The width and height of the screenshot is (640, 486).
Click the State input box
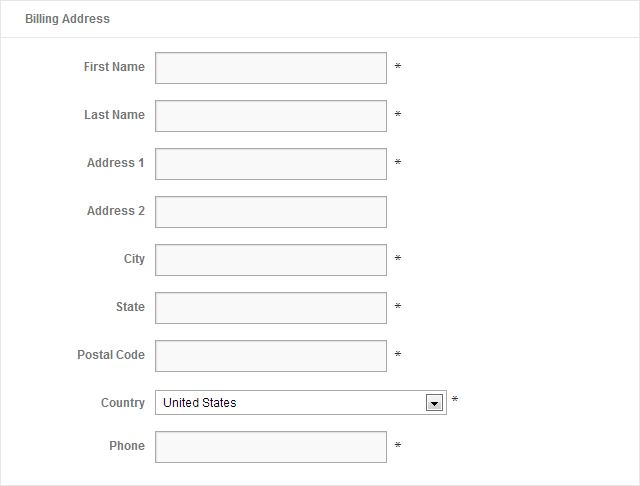click(270, 308)
